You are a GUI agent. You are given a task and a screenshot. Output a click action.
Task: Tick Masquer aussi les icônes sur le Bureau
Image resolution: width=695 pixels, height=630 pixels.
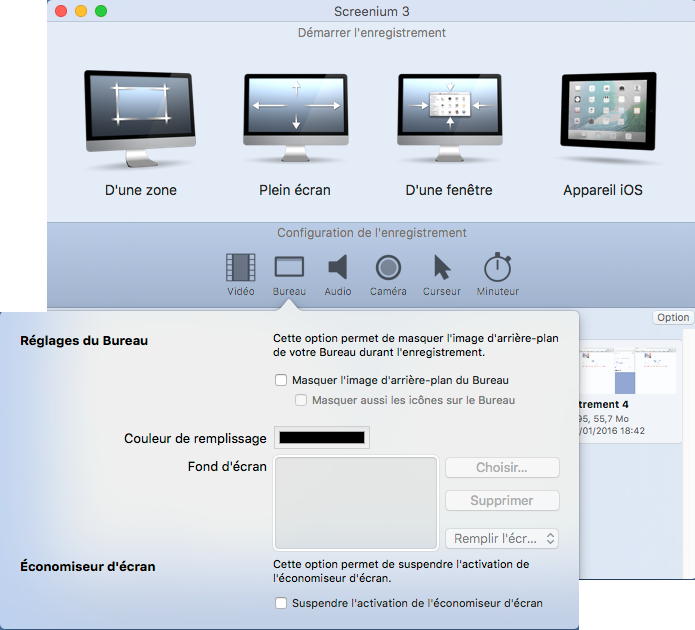pos(301,400)
